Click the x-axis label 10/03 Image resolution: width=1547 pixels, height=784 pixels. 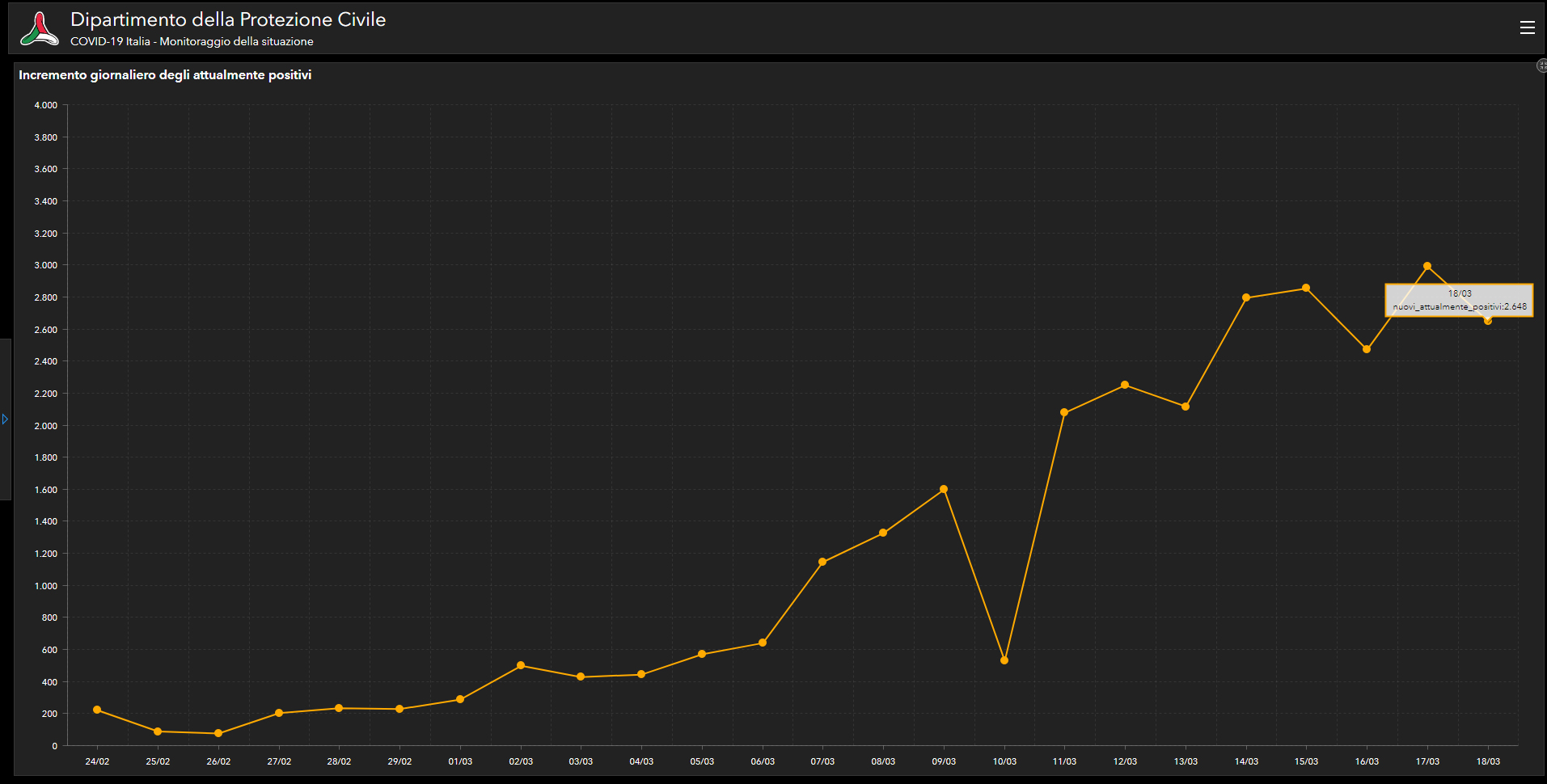tap(1004, 761)
